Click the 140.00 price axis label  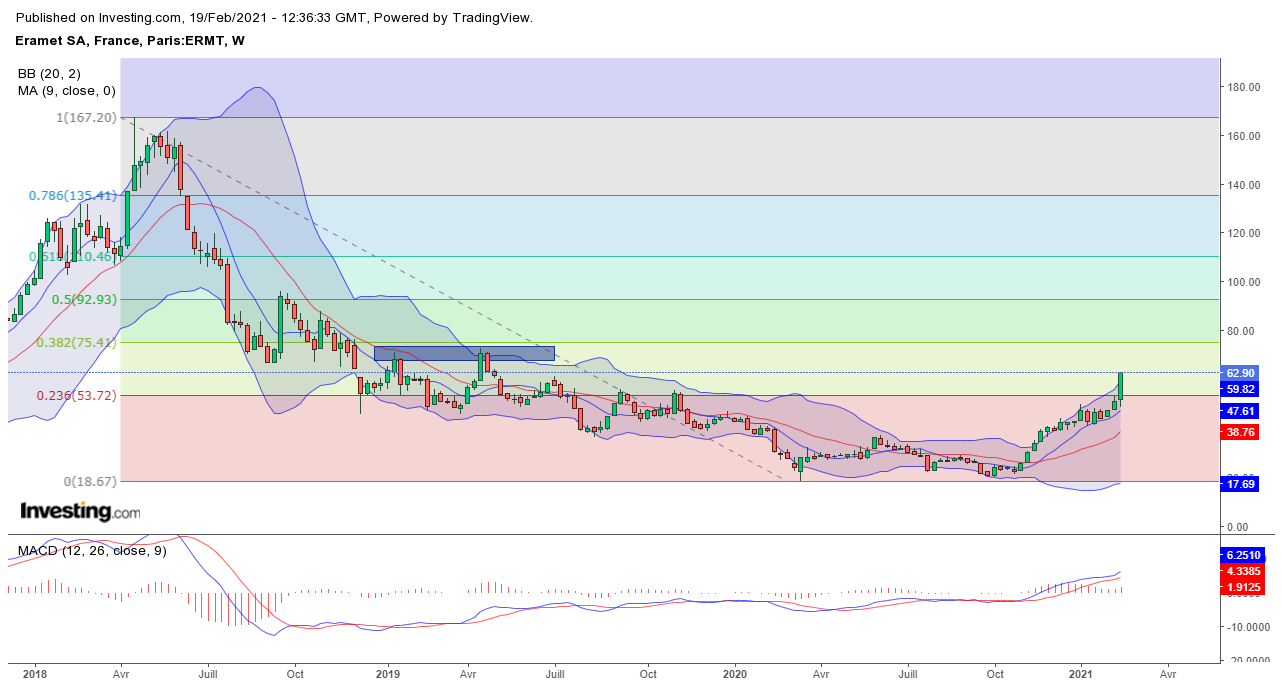click(x=1243, y=185)
